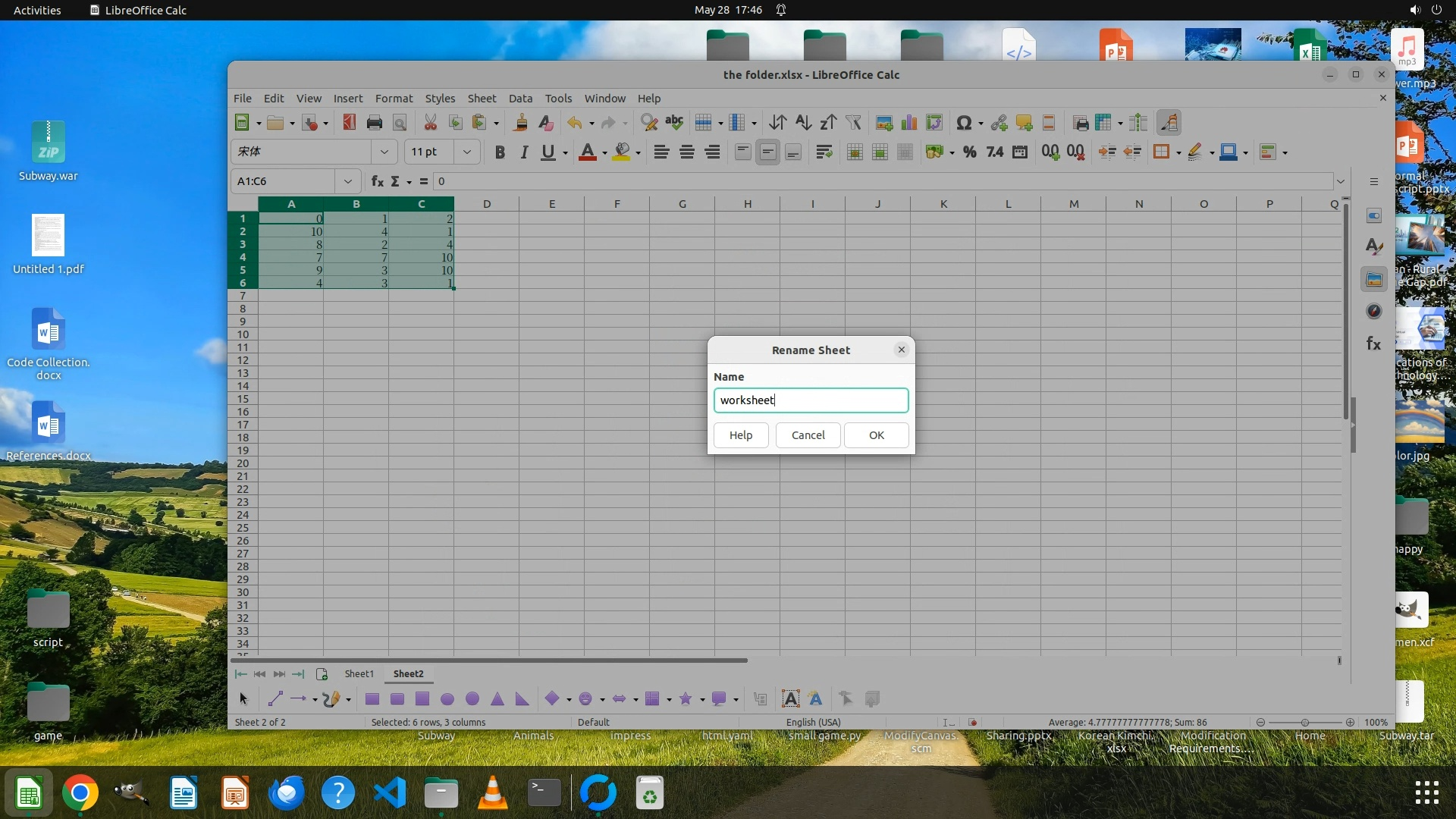The width and height of the screenshot is (1456, 819).
Task: Click the zoom slider in status bar
Action: click(x=1304, y=723)
